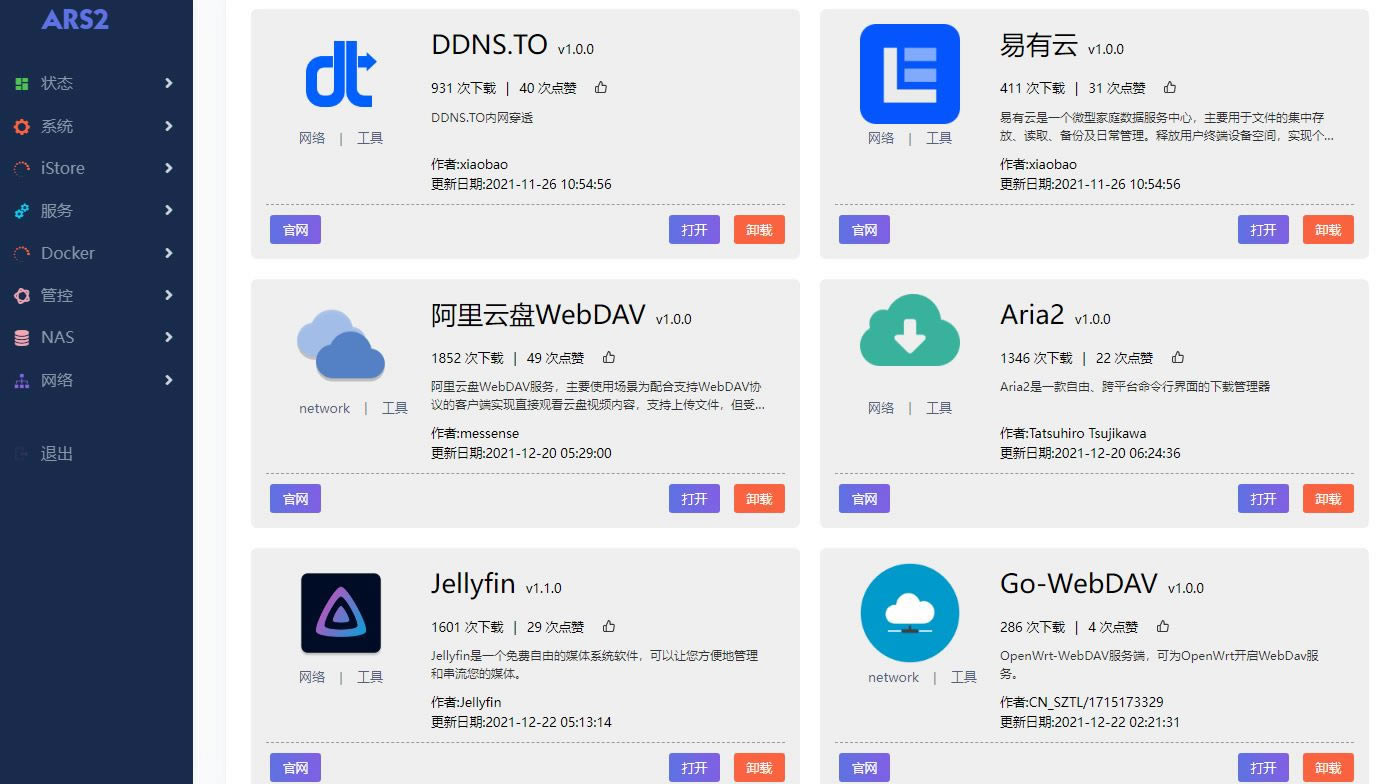Click the Jellyfin app logo

[341, 613]
